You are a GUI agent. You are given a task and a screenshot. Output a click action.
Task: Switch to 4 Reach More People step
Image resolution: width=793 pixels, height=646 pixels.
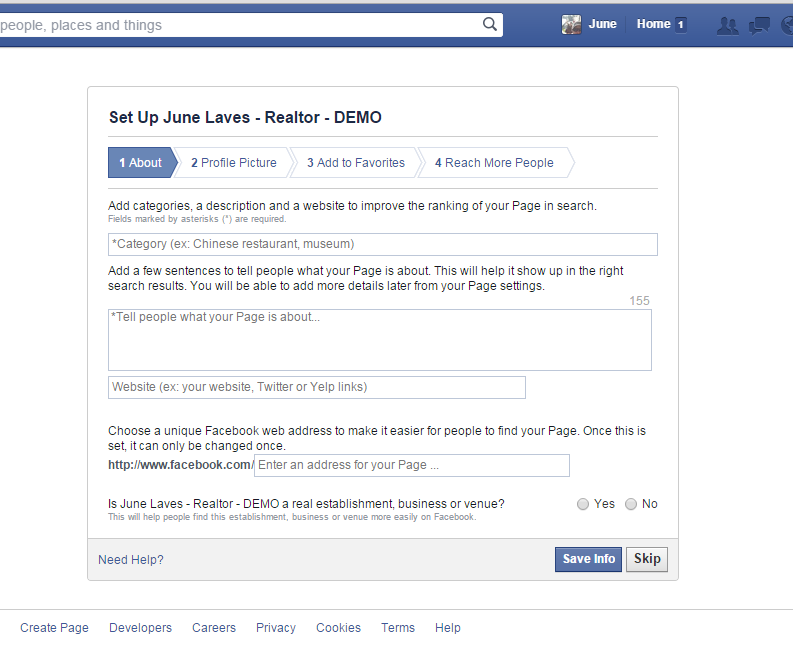click(x=494, y=162)
